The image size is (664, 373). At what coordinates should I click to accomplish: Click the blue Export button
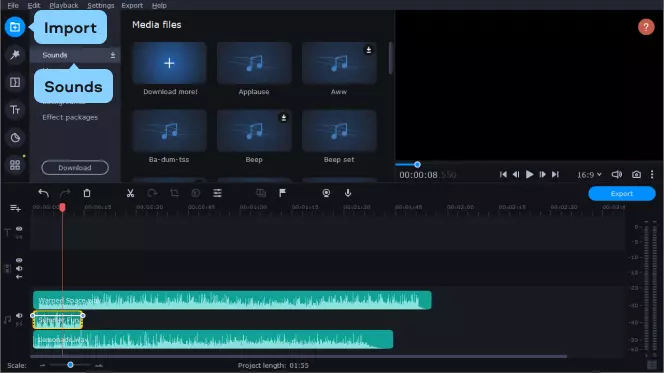coord(622,193)
